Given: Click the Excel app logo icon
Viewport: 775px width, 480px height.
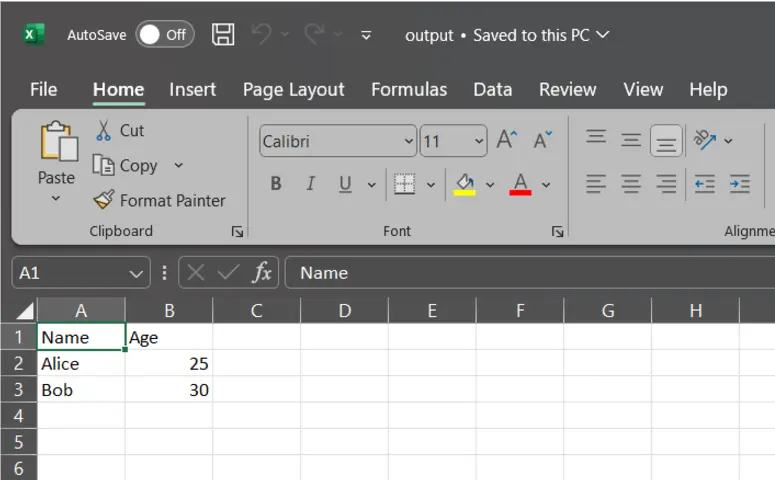Looking at the screenshot, I should (34, 35).
